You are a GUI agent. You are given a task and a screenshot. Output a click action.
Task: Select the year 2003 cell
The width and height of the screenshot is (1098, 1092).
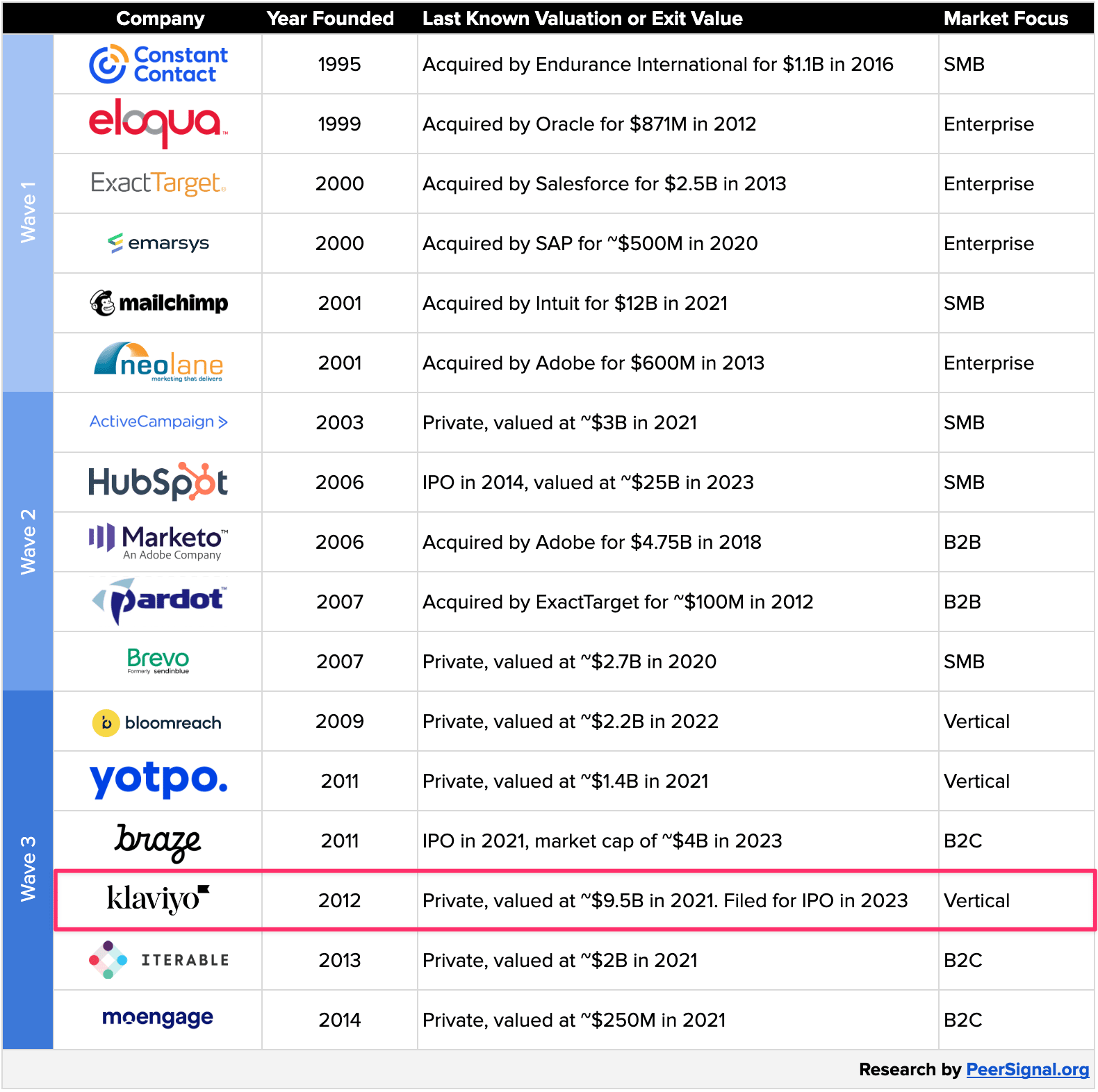(x=339, y=423)
